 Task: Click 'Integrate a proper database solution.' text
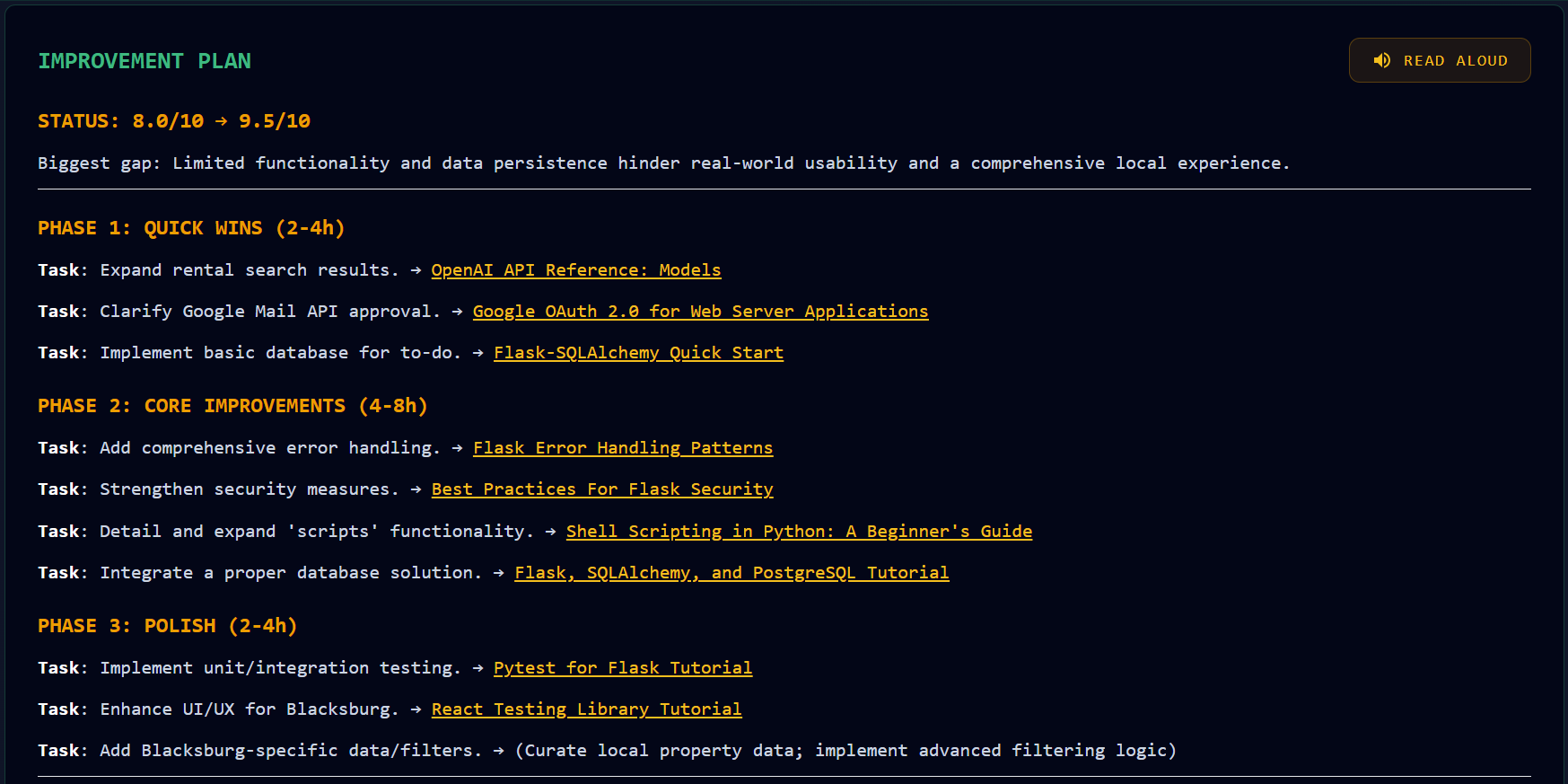291,573
